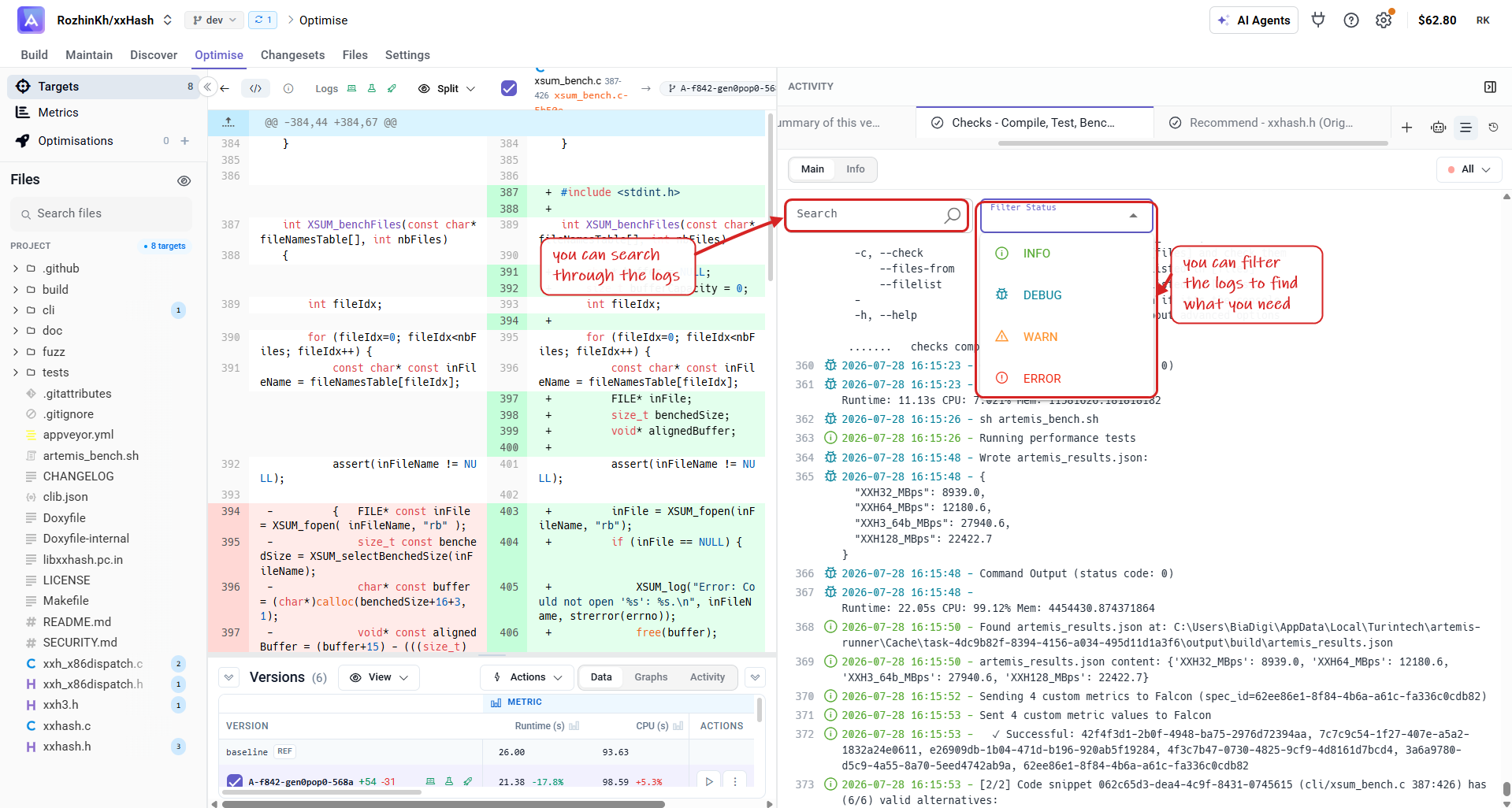Collapse the sidebar with double chevron
The image size is (1512, 808).
tap(207, 87)
